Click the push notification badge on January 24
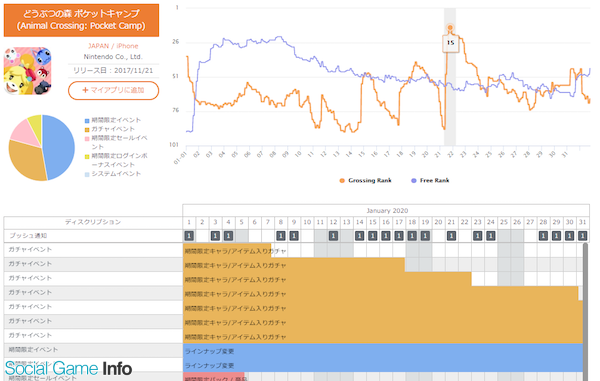This screenshot has width=600, height=381. [491, 236]
